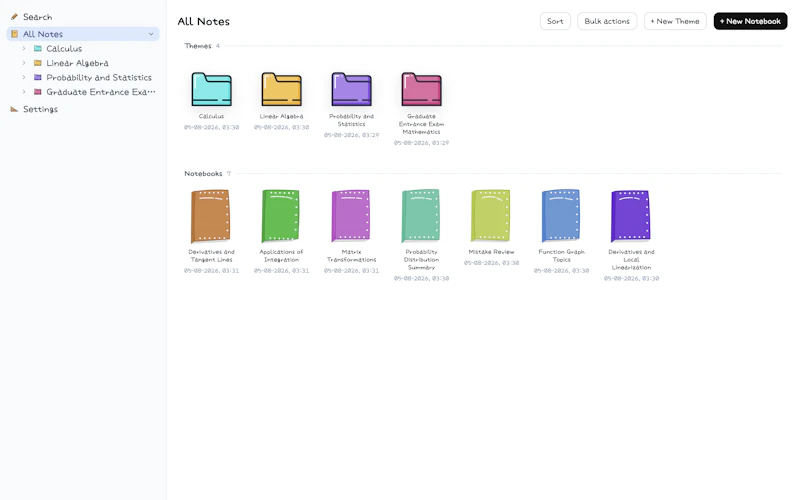800x500 pixels.
Task: Open the Function Graph Topics blue notebook
Action: click(560, 216)
